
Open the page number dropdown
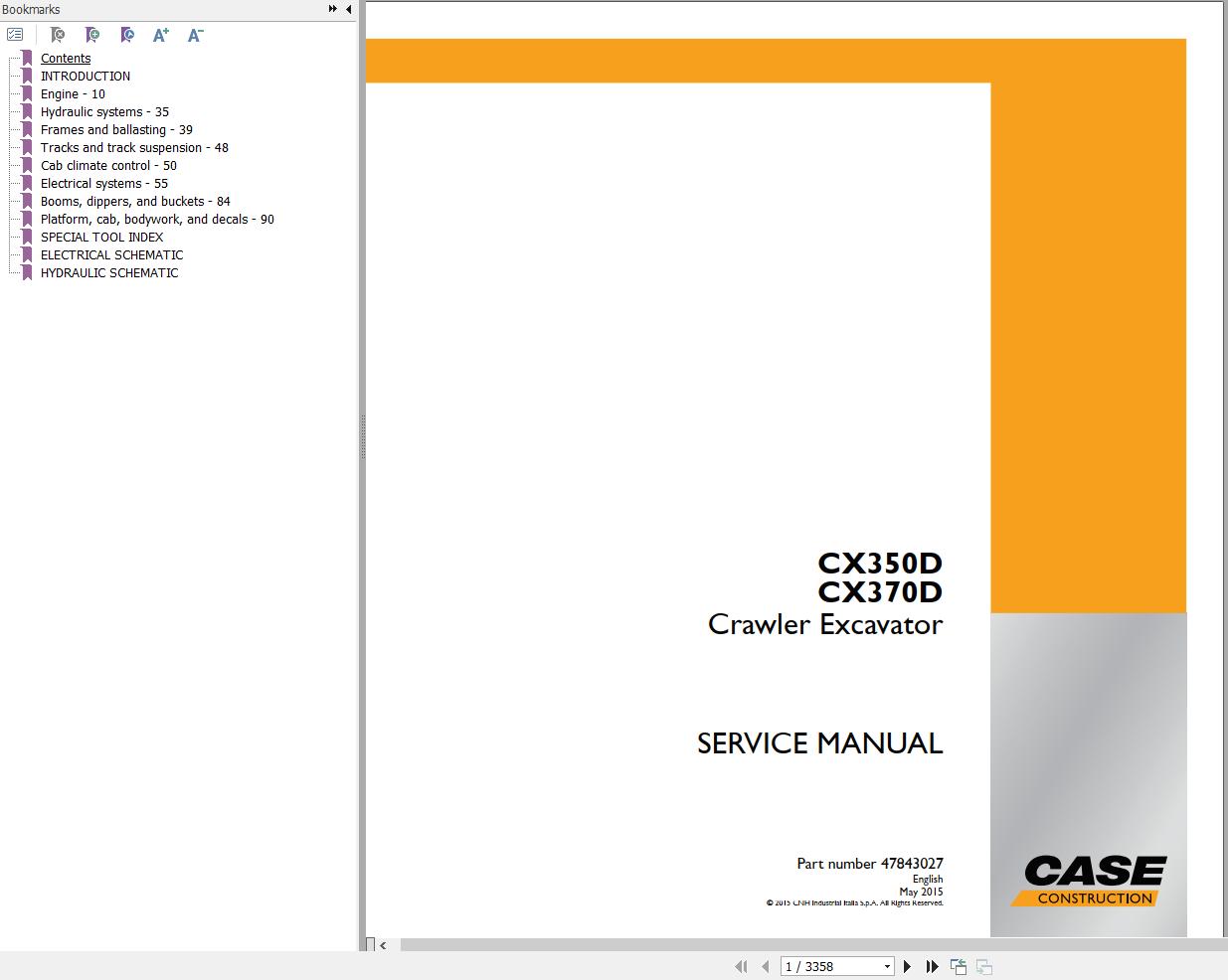(887, 967)
